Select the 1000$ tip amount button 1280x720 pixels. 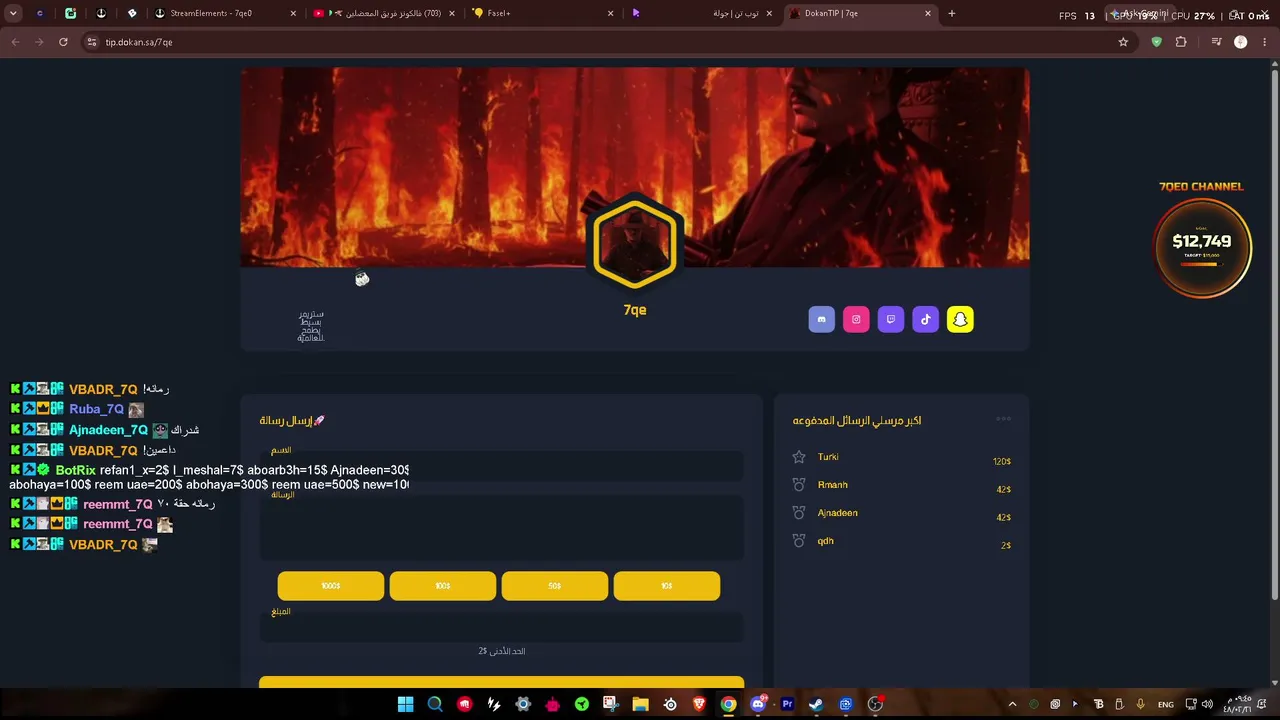tap(331, 586)
